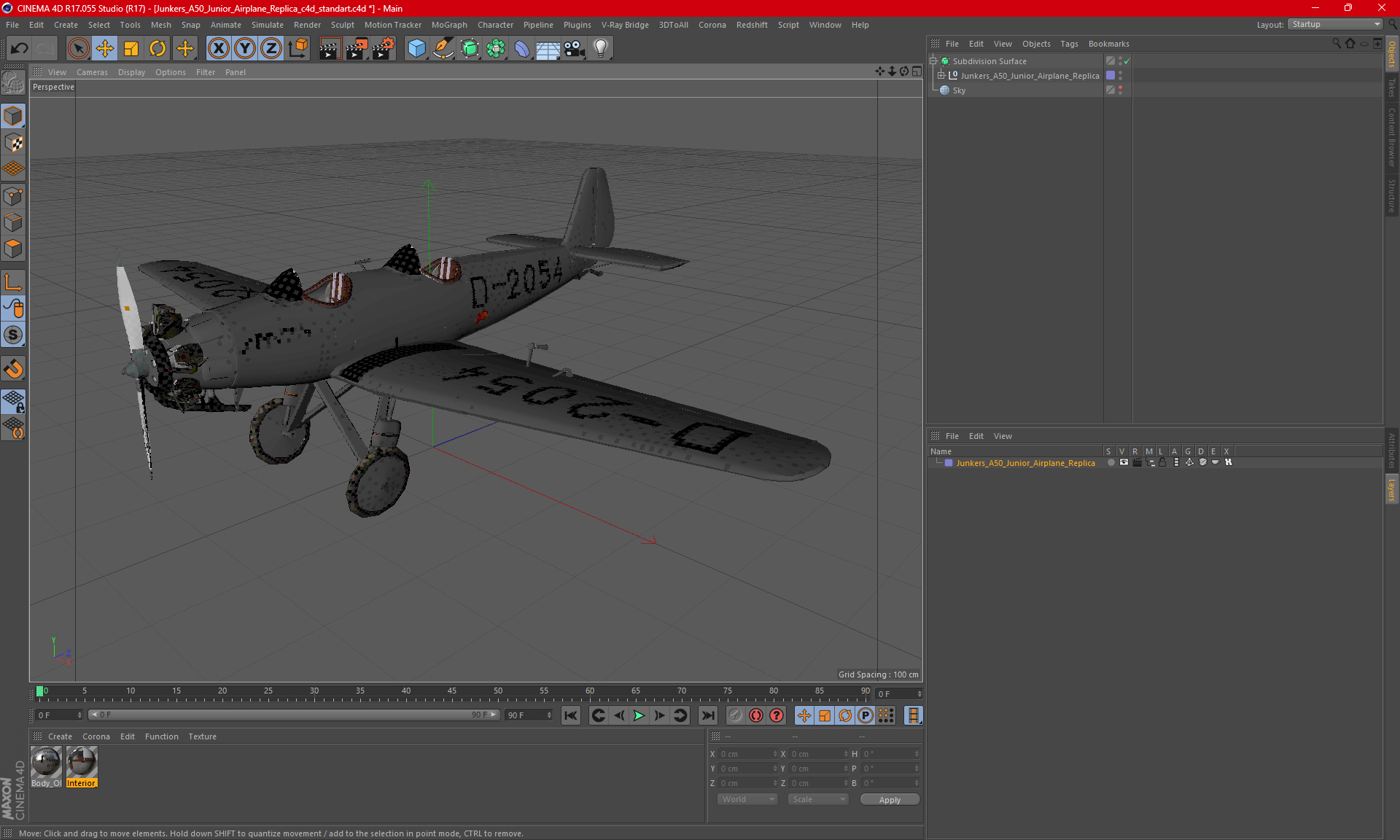Switch to Points mode
Screen dimensions: 1400x840
[x=13, y=196]
